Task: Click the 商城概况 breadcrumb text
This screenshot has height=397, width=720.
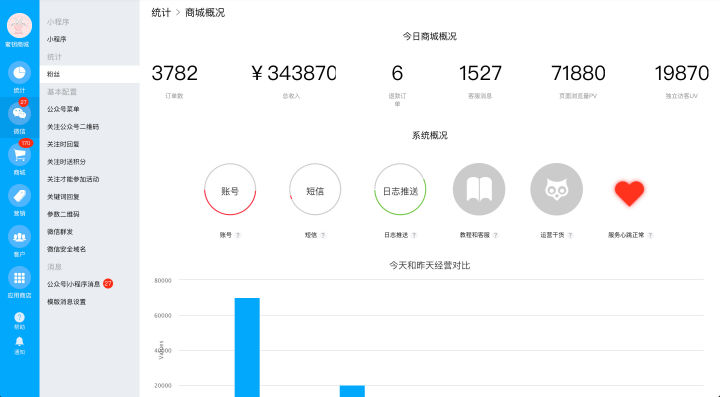Action: pyautogui.click(x=205, y=12)
